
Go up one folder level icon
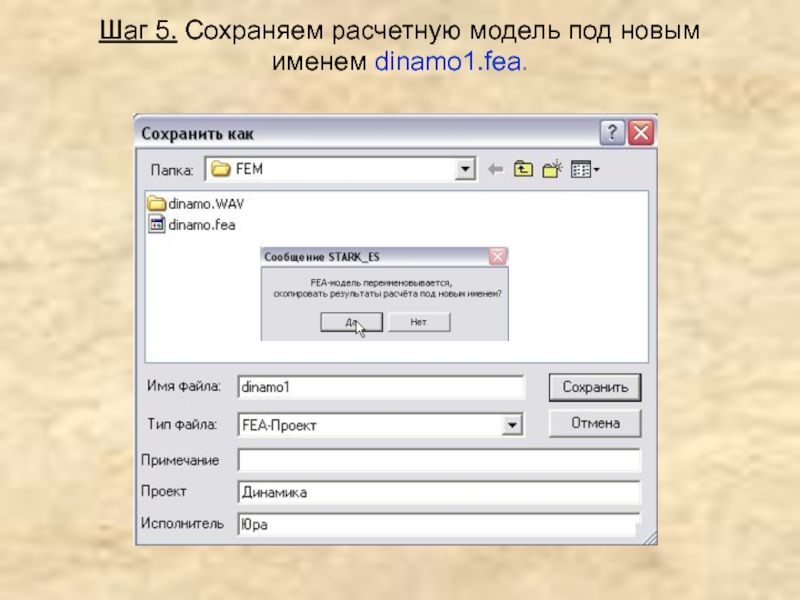pos(523,169)
